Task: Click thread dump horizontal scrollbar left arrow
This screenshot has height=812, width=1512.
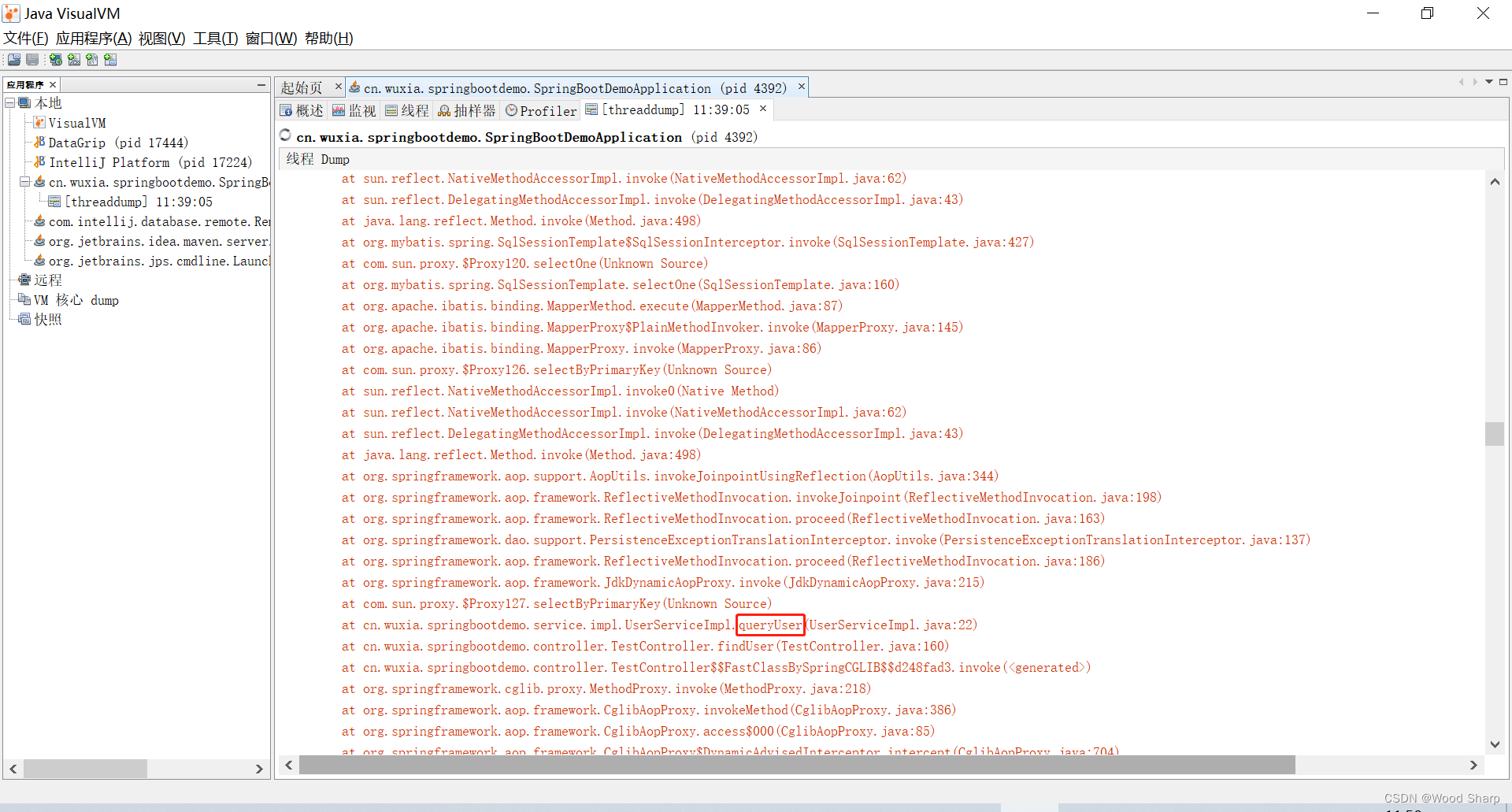Action: [x=289, y=765]
